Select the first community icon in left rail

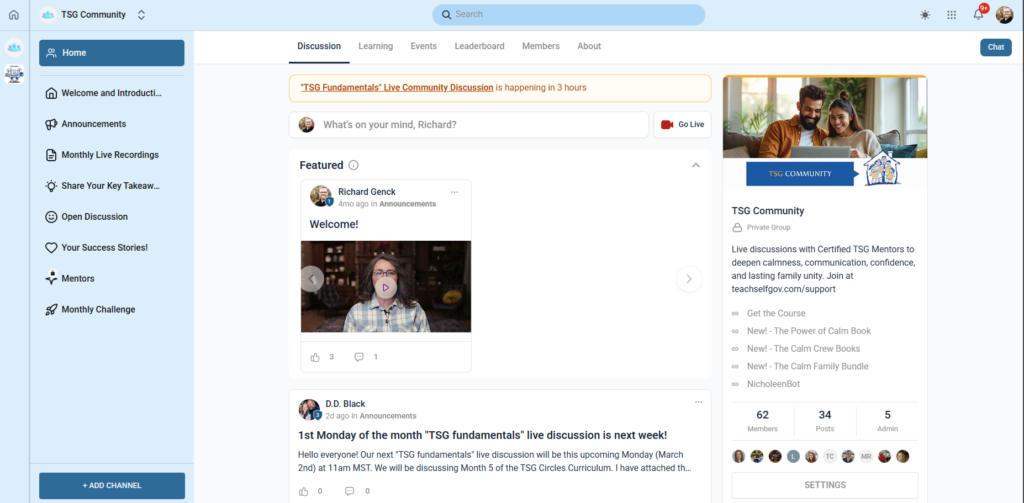14,48
